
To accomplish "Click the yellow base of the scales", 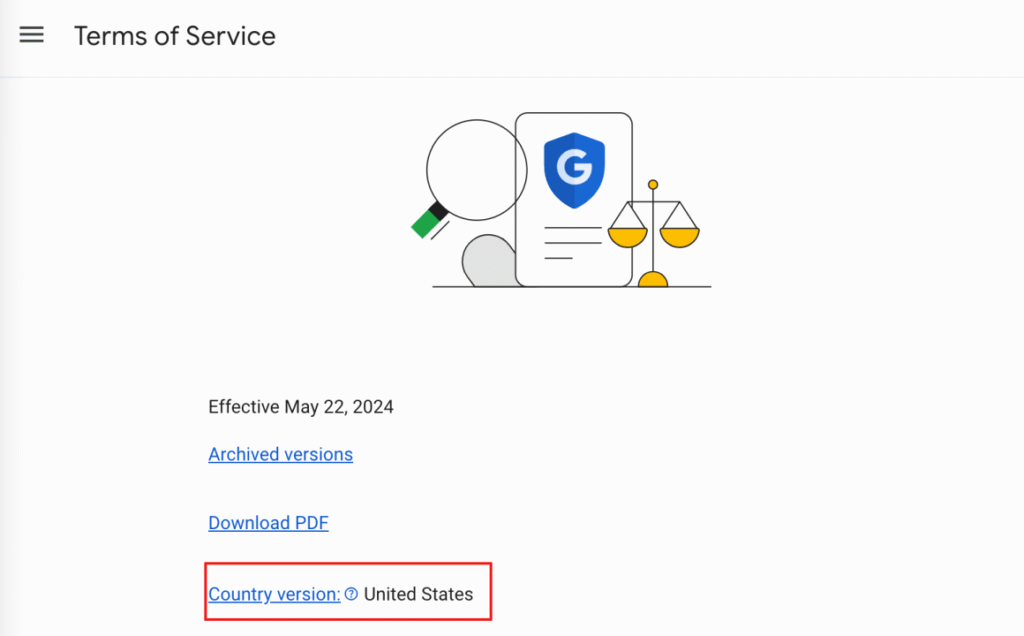I will pos(653,280).
